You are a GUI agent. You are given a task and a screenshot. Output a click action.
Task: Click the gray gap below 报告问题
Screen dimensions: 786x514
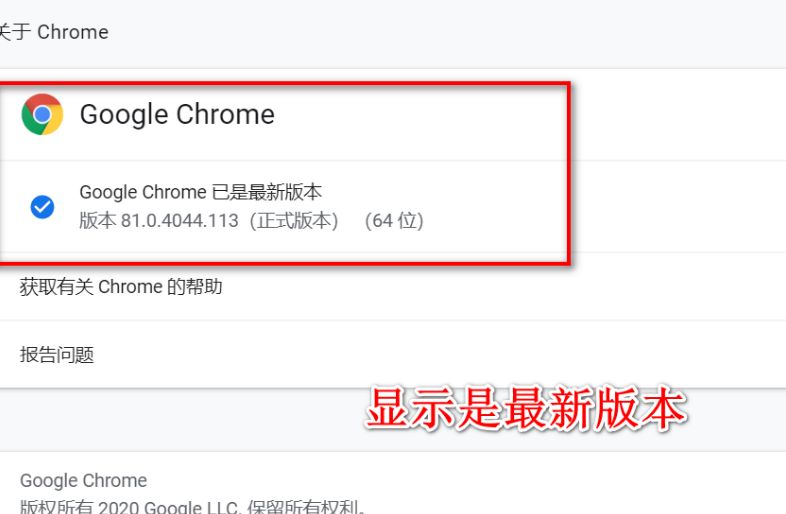pos(200,418)
